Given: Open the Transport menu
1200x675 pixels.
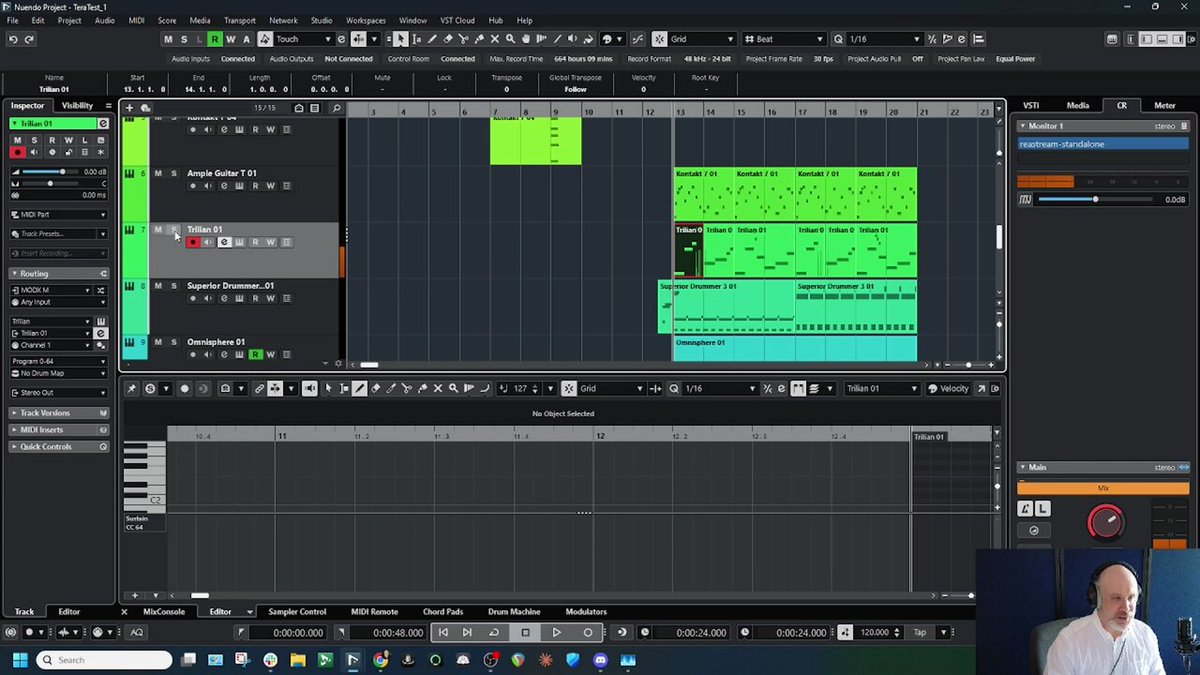Looking at the screenshot, I should click(239, 20).
